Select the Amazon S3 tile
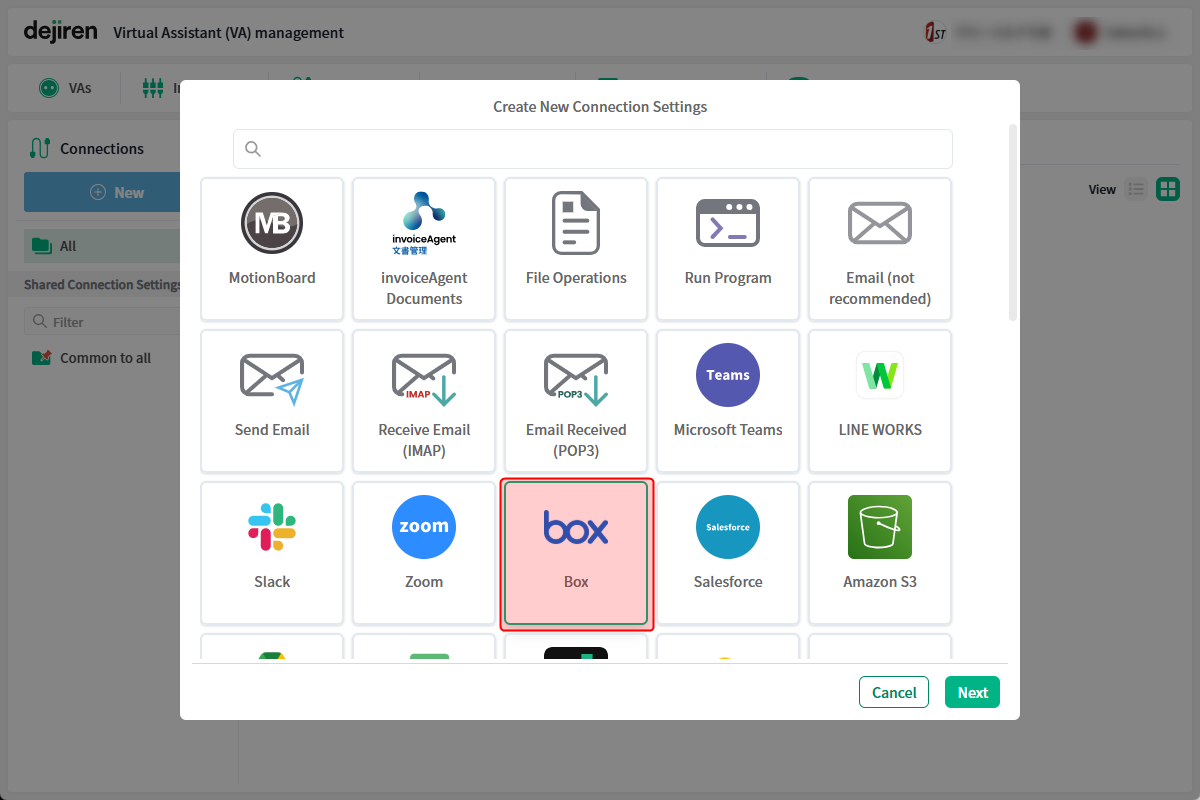 [880, 553]
